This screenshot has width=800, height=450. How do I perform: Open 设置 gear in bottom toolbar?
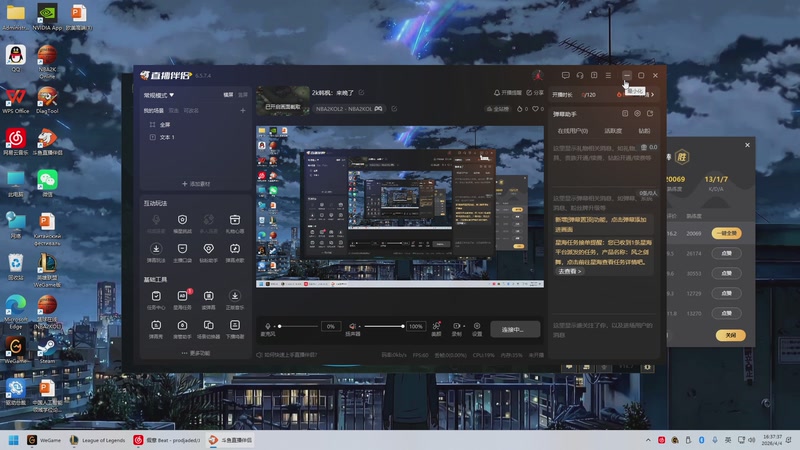pos(477,329)
